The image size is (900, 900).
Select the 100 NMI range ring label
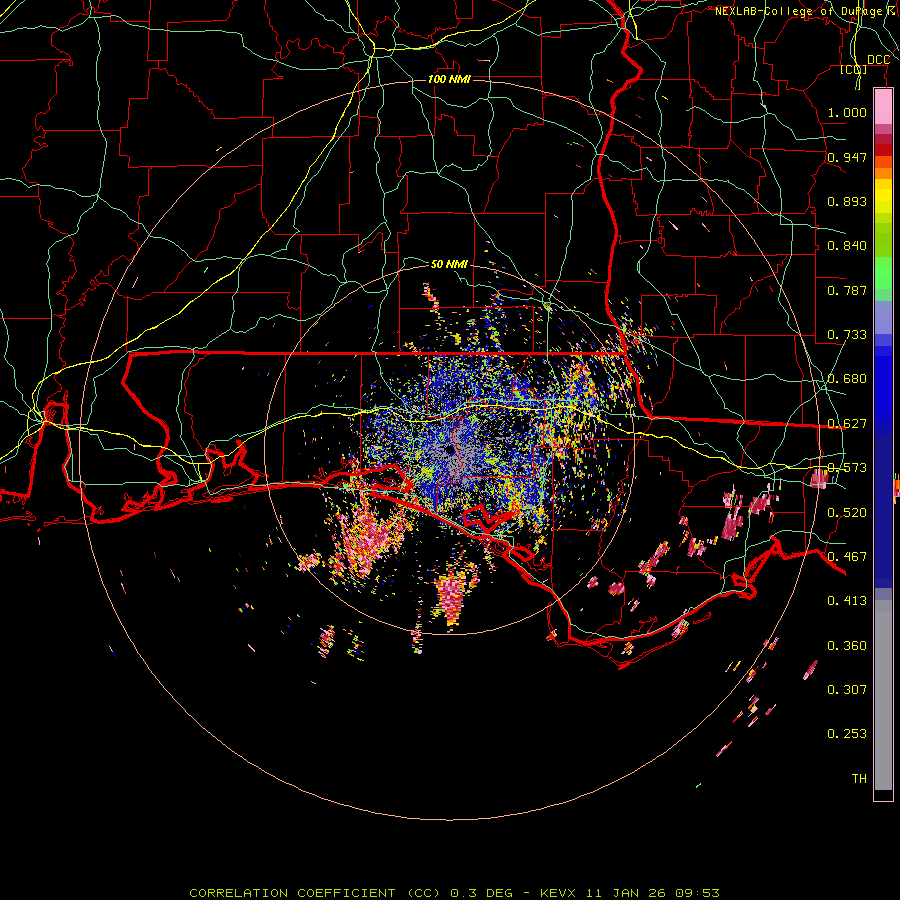[449, 79]
